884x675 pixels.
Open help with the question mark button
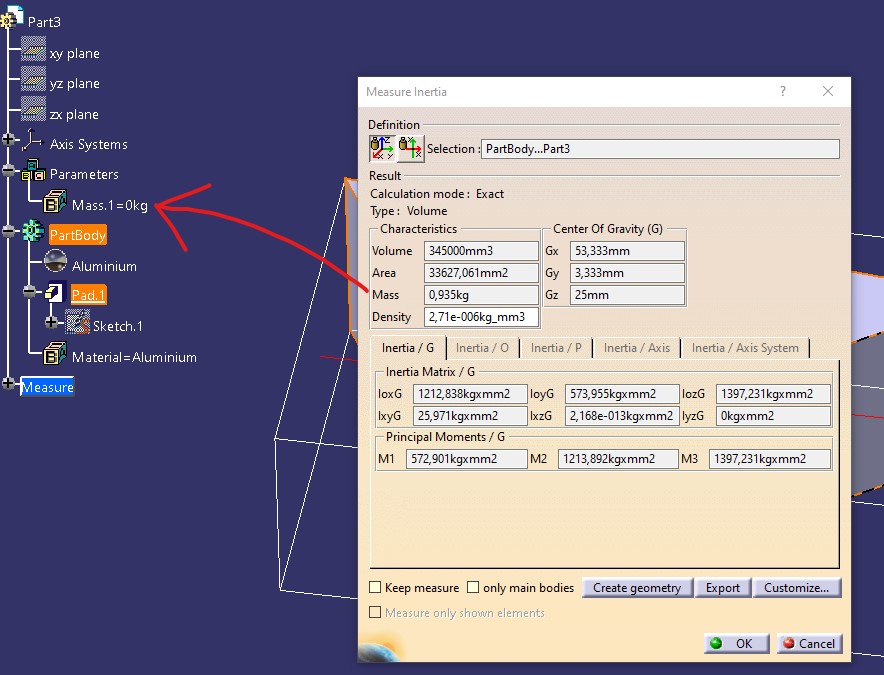(x=783, y=91)
